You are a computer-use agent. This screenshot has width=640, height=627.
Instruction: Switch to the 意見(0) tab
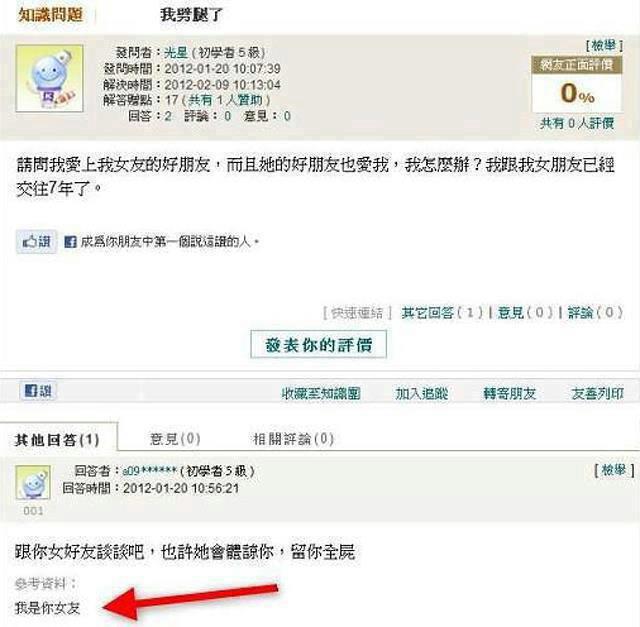175,439
